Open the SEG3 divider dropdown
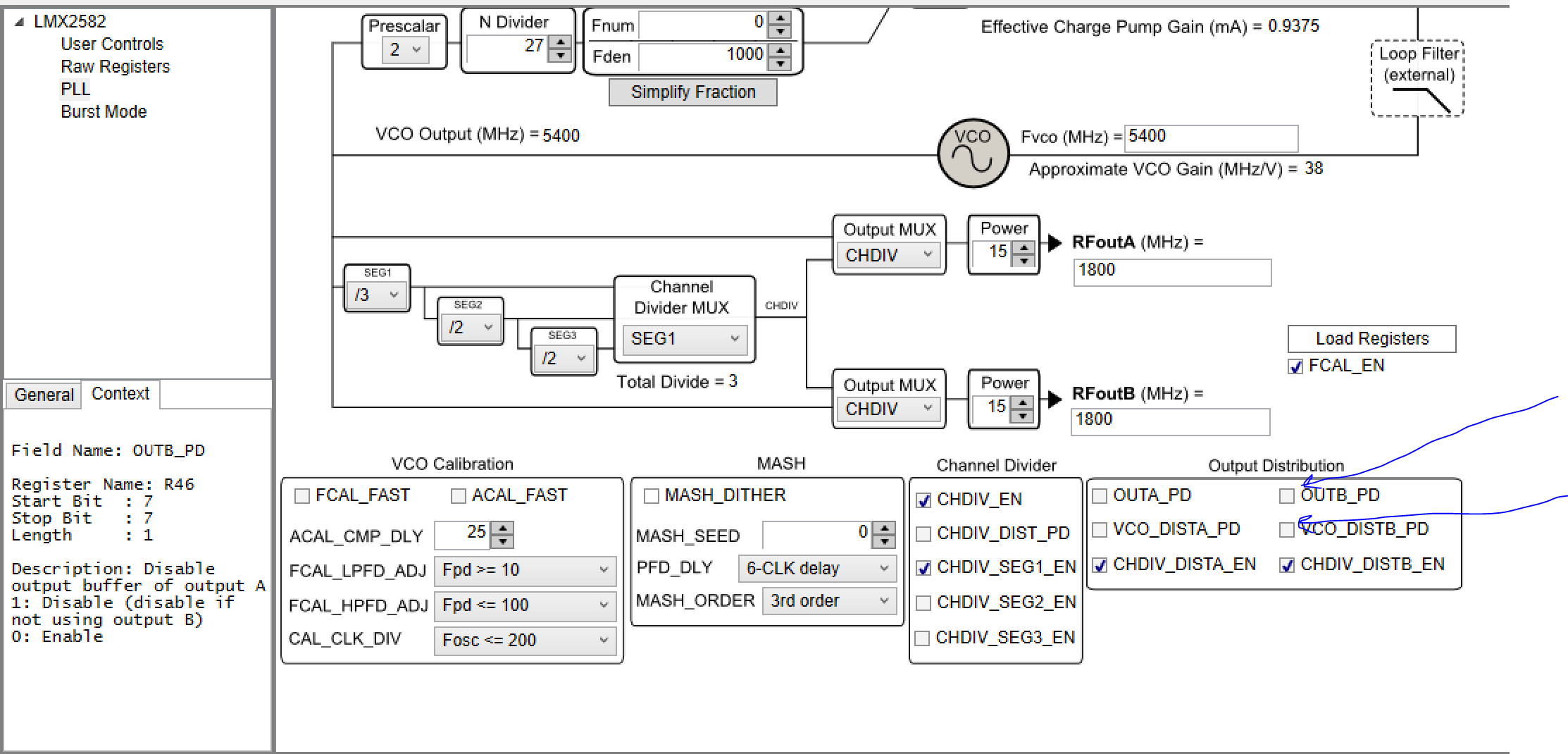This screenshot has height=754, width=1568. pyautogui.click(x=563, y=358)
